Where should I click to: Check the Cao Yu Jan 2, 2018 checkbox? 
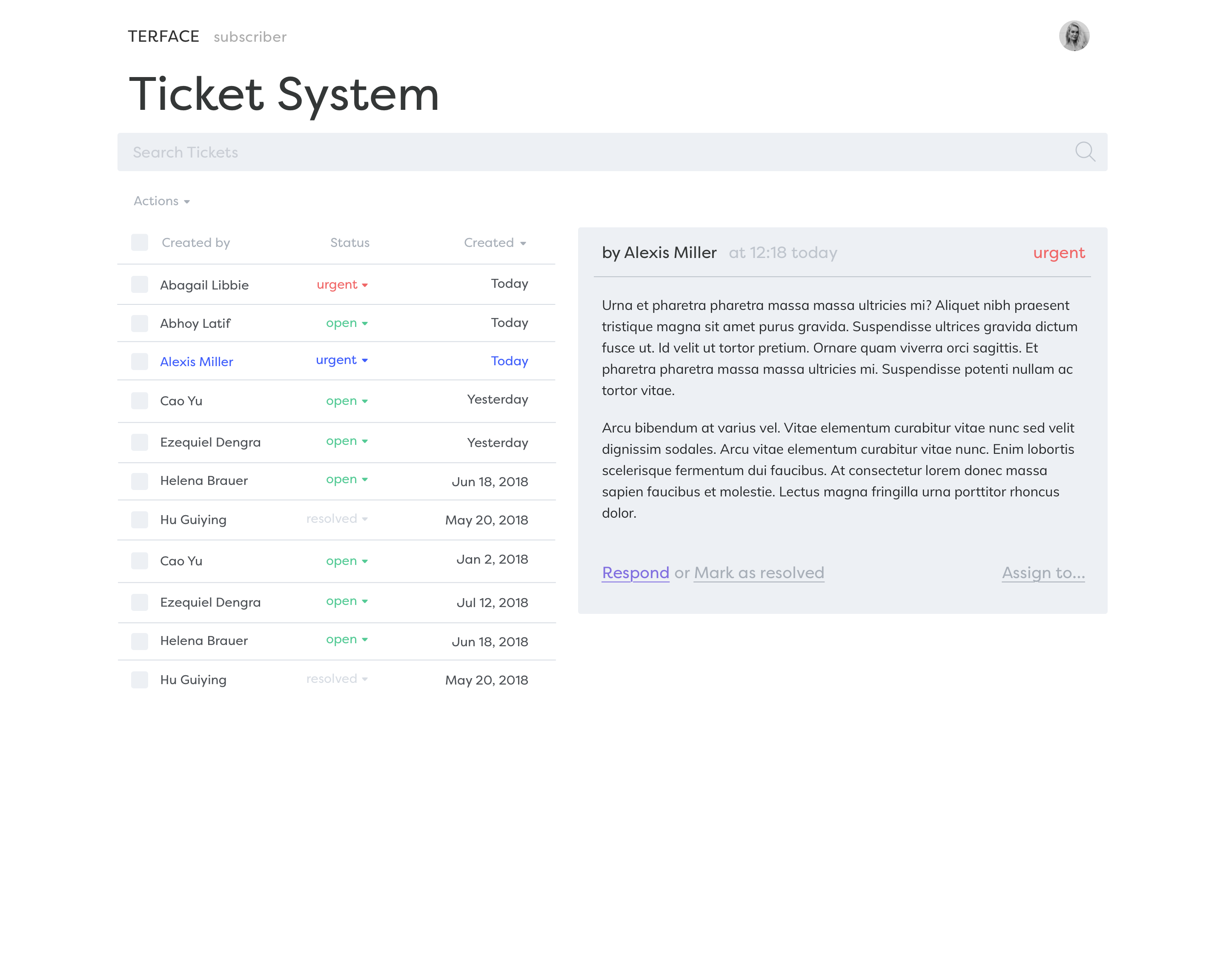[x=139, y=561]
